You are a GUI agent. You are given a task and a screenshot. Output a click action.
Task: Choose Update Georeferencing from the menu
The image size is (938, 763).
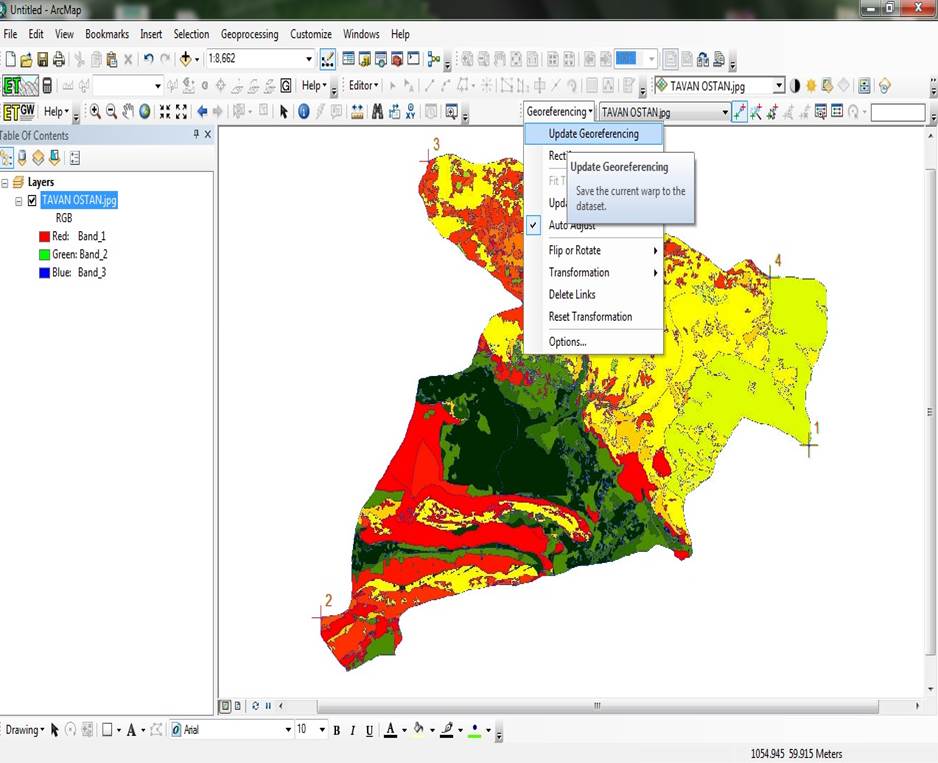[593, 134]
